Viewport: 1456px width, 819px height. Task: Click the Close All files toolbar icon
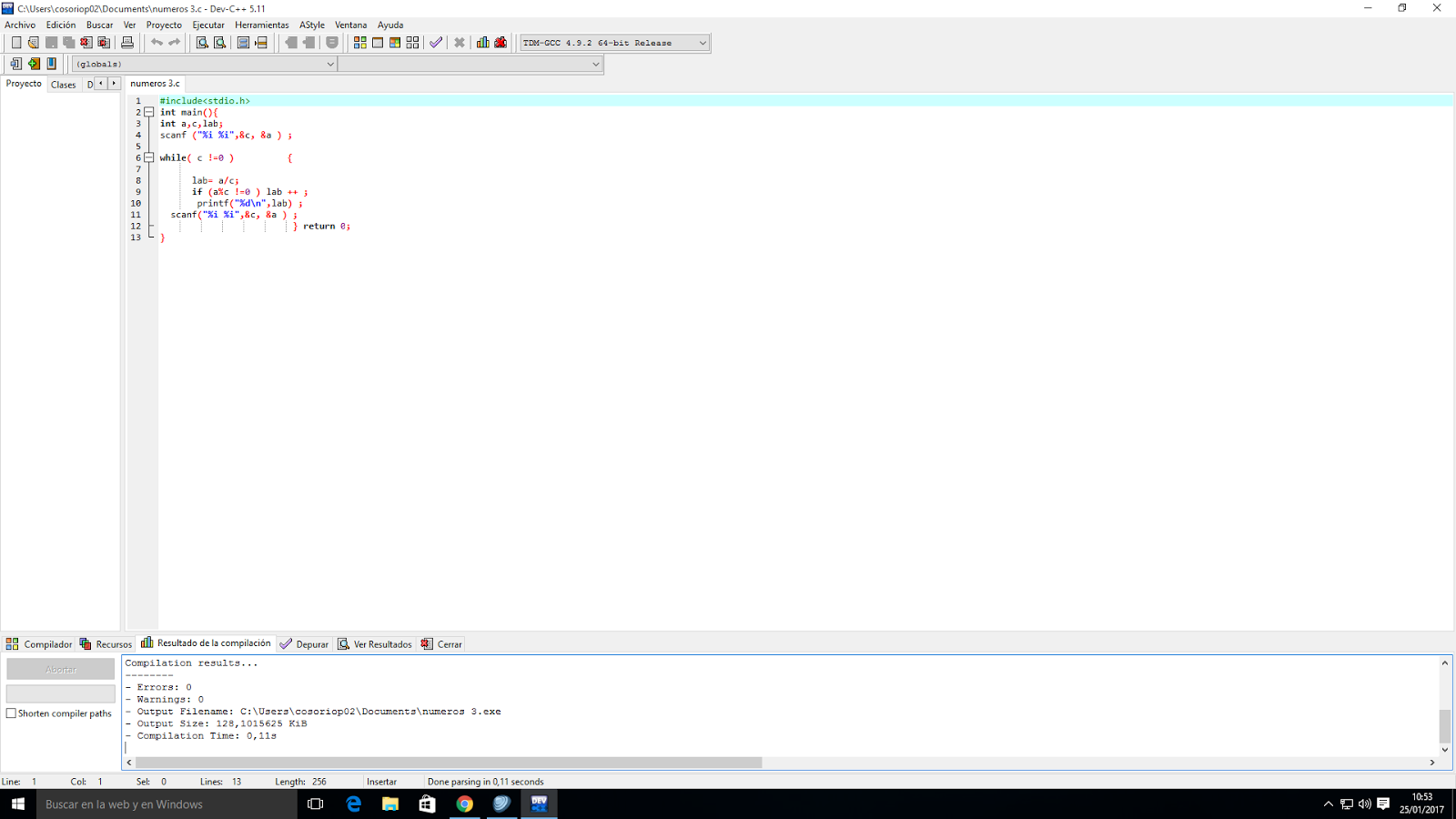104,43
